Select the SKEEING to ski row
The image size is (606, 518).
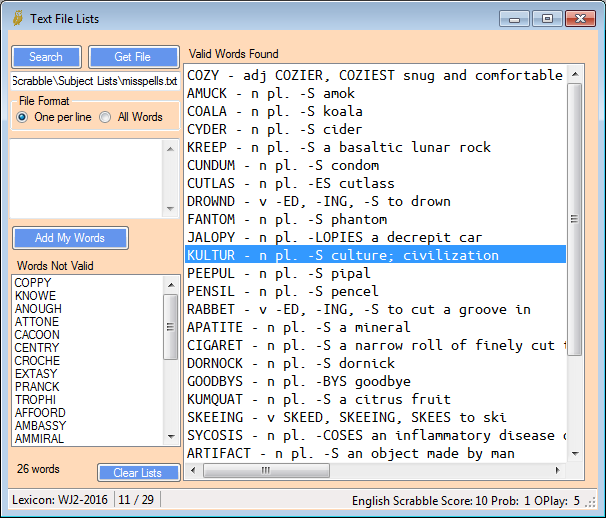click(x=376, y=417)
